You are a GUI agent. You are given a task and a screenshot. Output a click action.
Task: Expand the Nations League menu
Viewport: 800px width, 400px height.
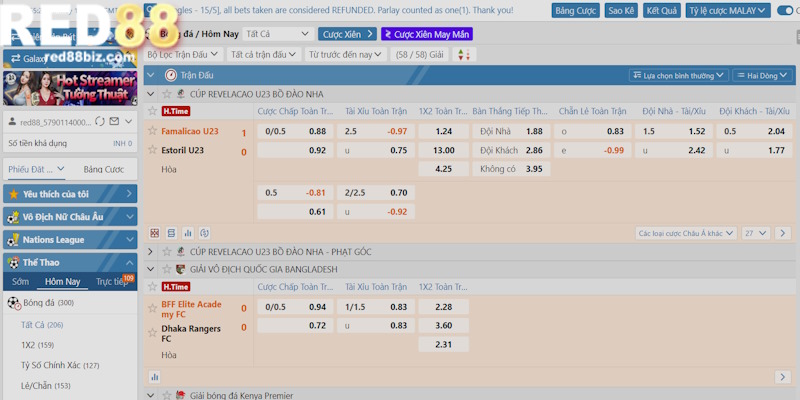click(x=70, y=240)
